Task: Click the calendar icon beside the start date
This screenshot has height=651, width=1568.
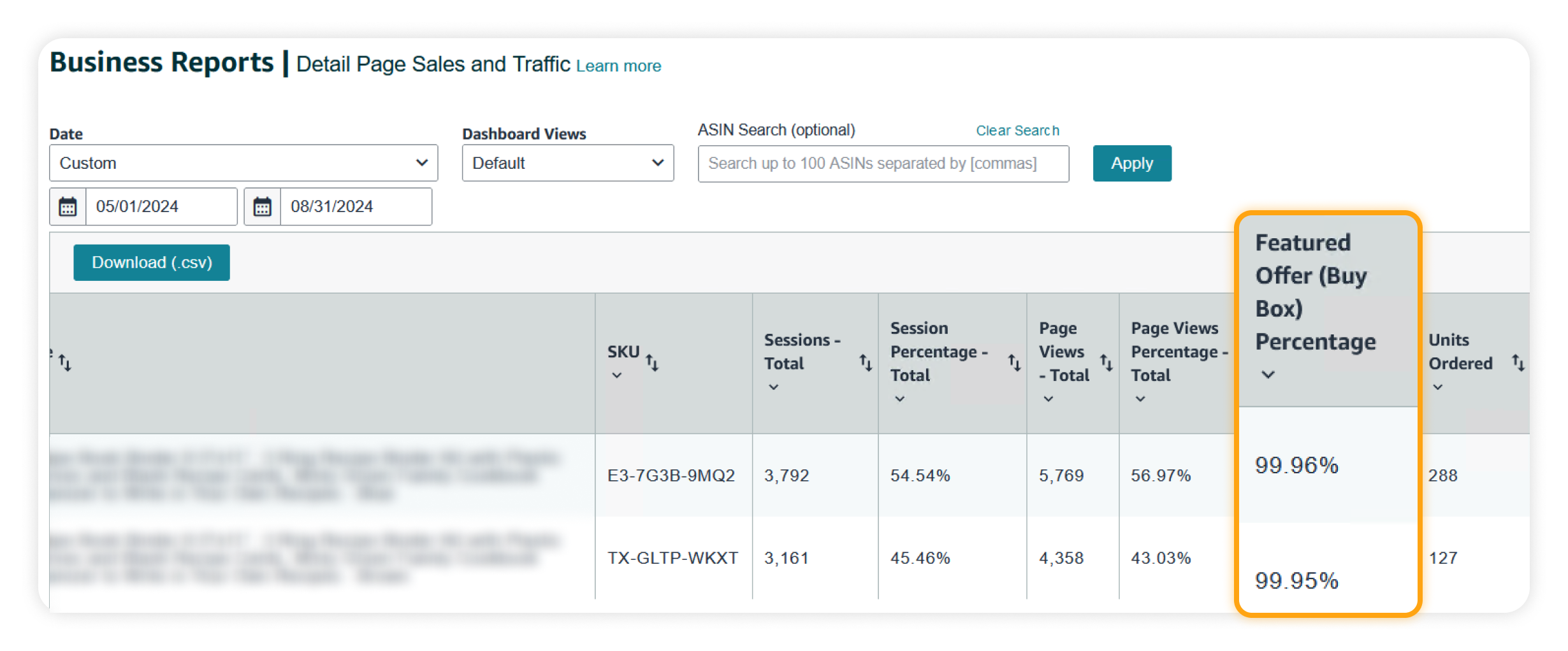Action: click(68, 206)
